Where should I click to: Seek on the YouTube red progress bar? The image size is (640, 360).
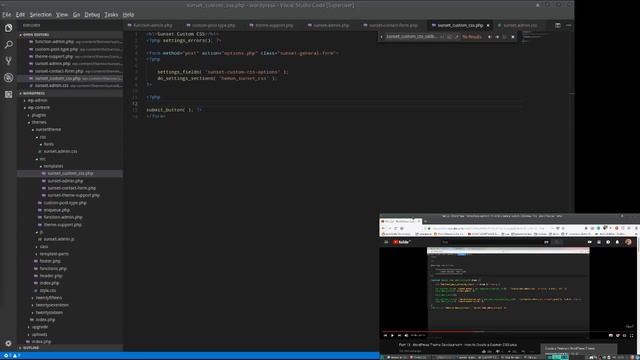(508, 331)
